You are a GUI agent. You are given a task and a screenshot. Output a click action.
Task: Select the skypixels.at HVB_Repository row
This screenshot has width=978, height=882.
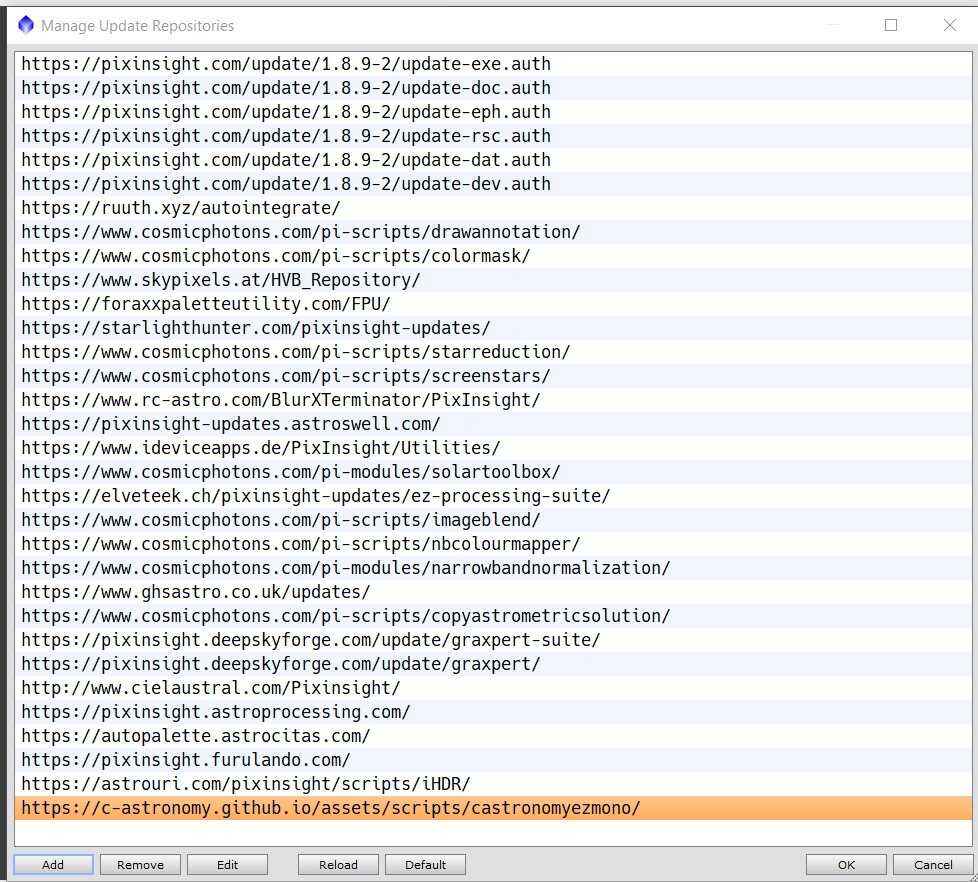pos(493,280)
